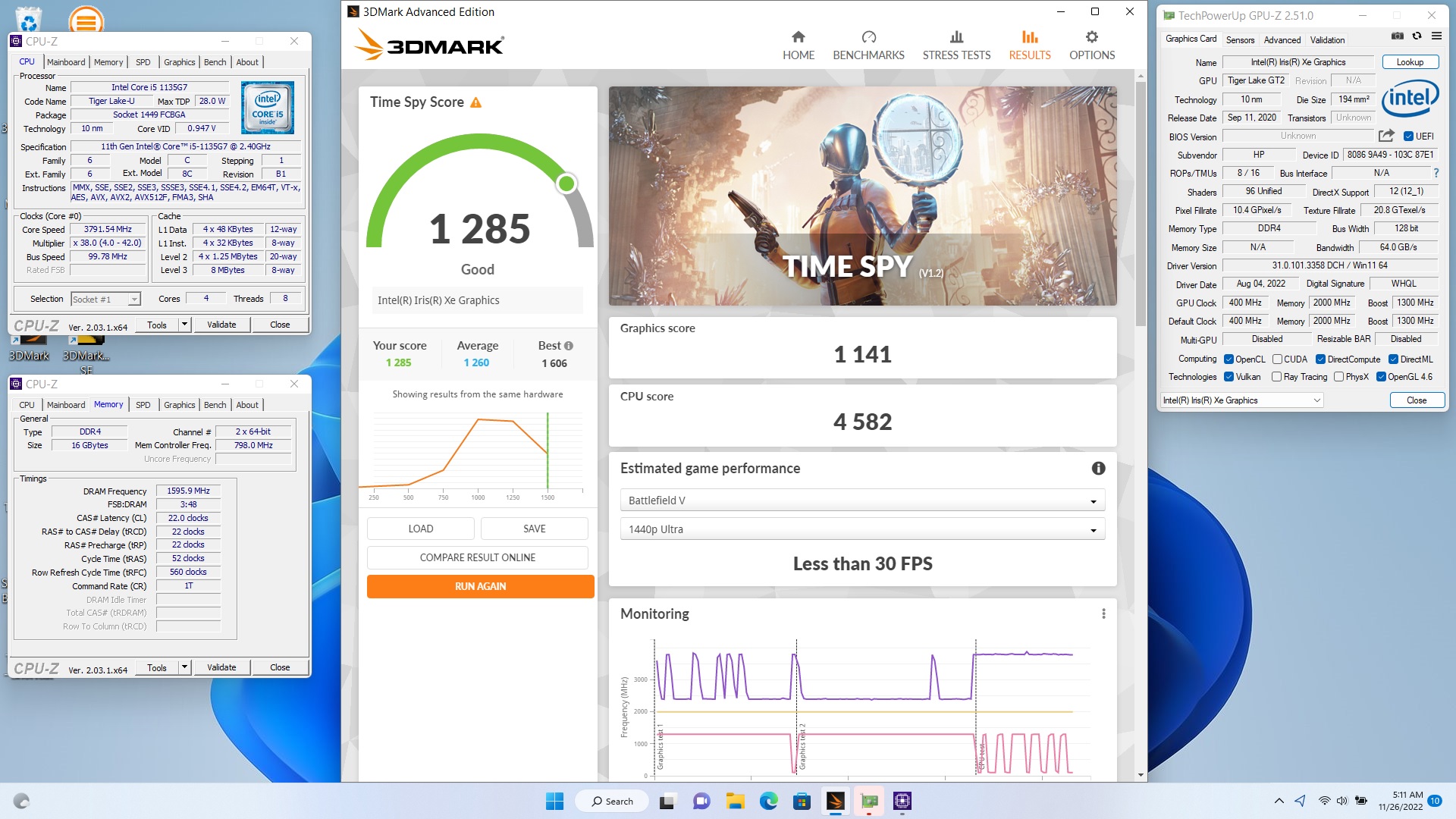Open GPU-Z hamburger menu
Viewport: 1456px width, 819px height.
(1436, 36)
